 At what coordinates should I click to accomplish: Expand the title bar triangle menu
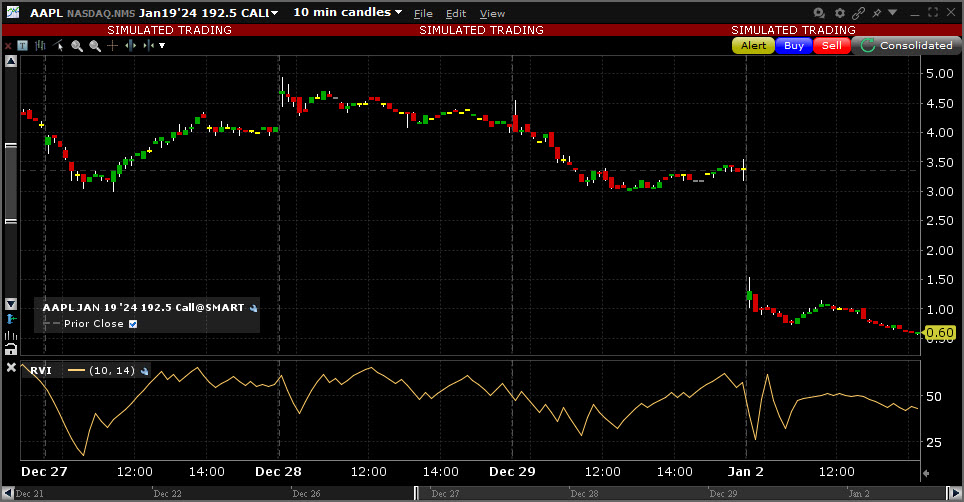pos(893,12)
